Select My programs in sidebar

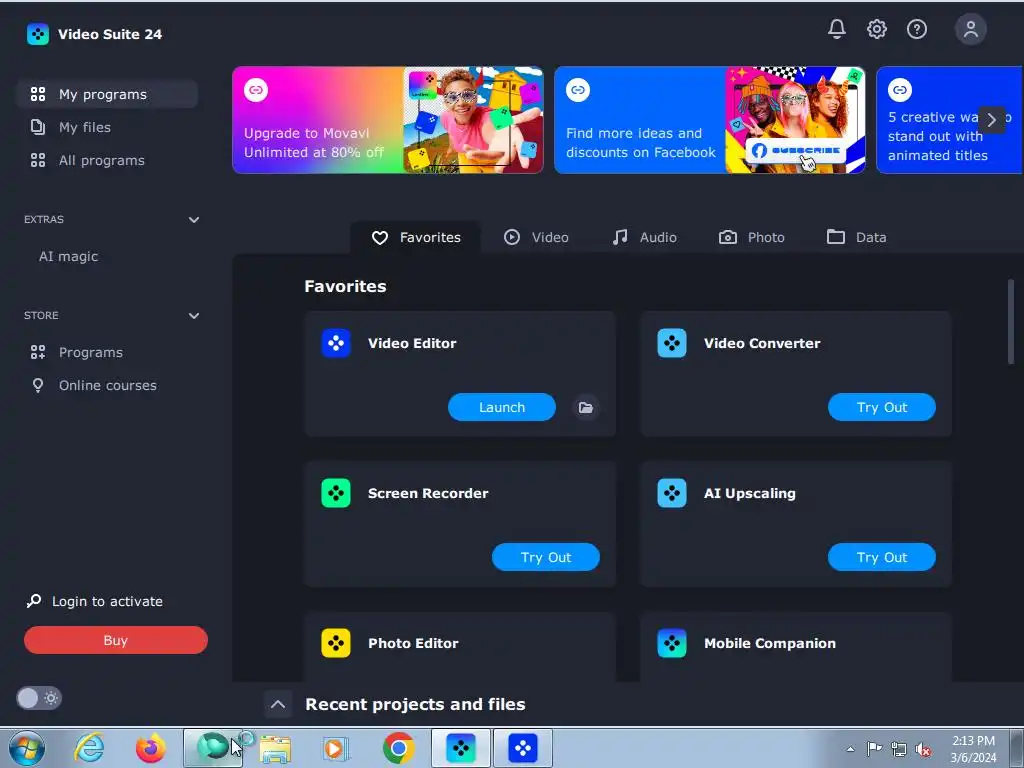(107, 94)
